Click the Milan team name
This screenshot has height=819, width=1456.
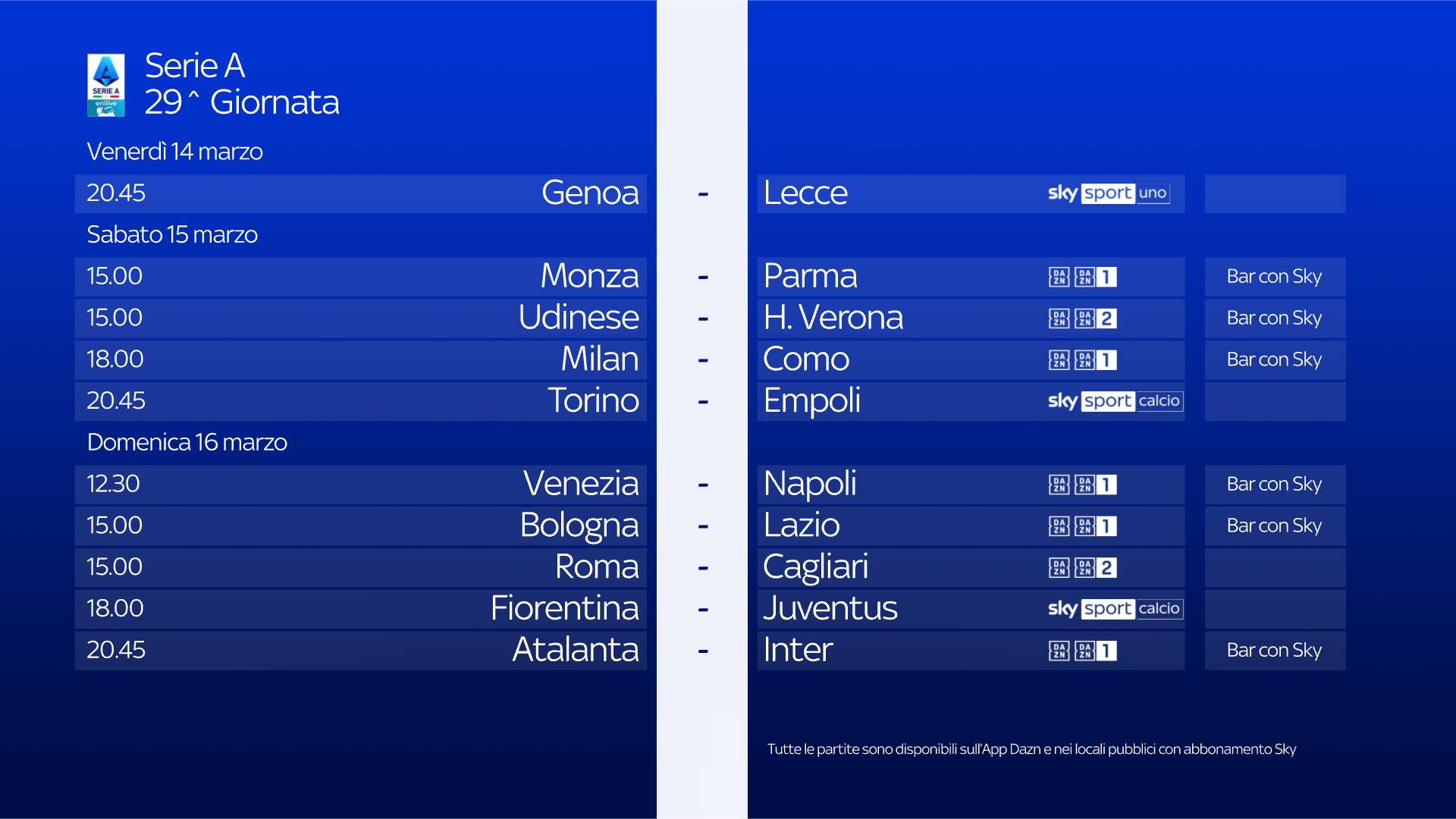(x=599, y=359)
